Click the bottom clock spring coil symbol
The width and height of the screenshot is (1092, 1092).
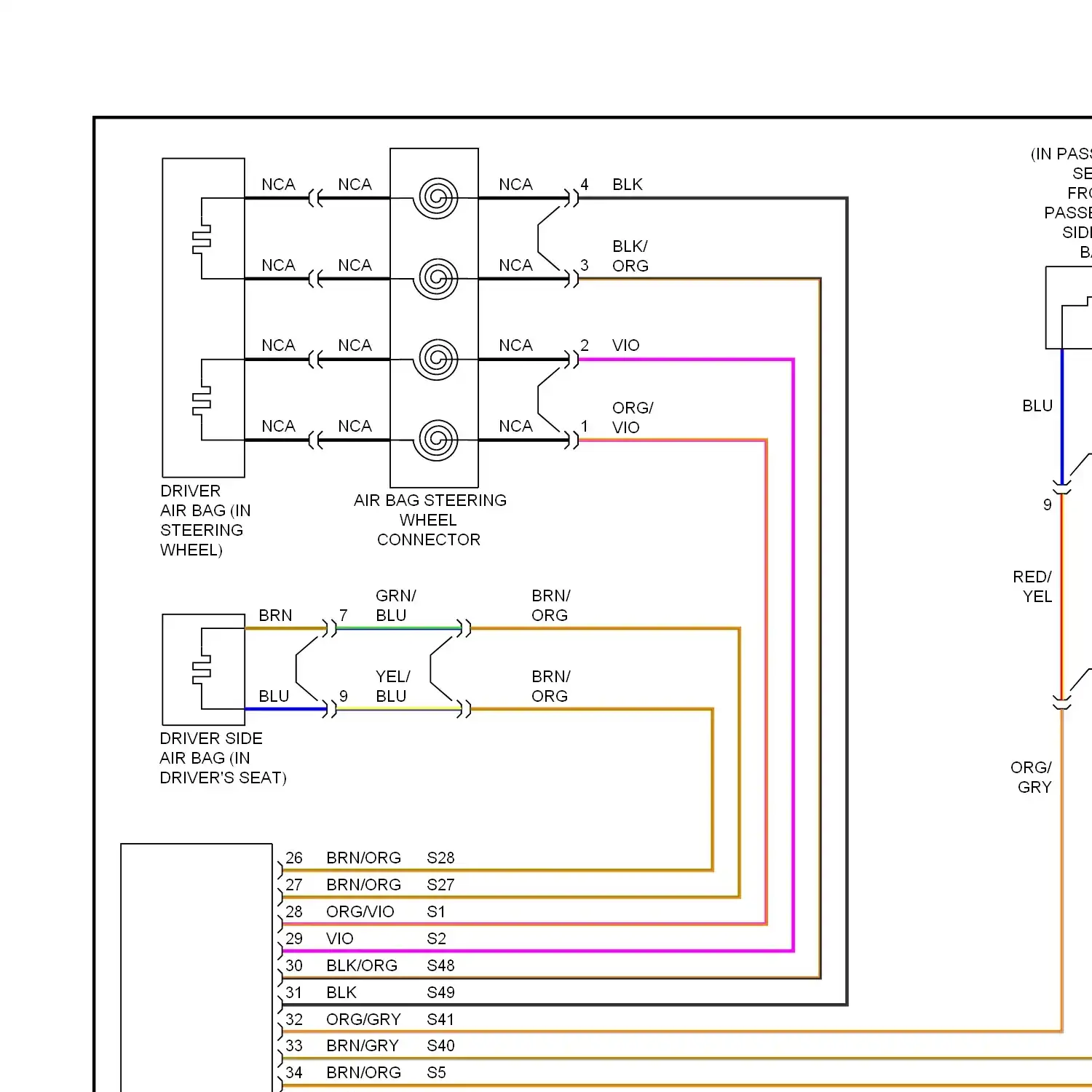[x=435, y=439]
